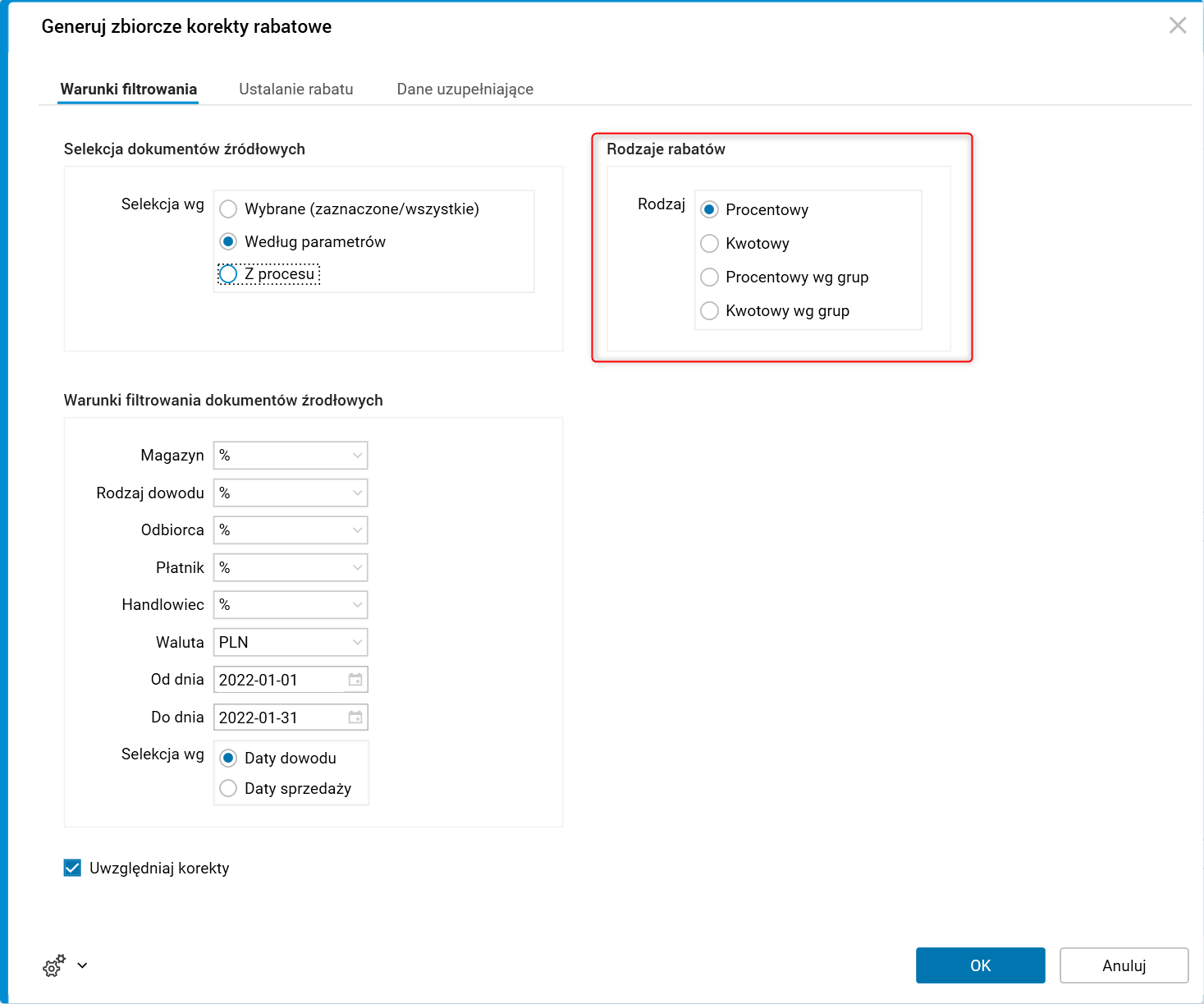Select Wybrane (zaznaczone/wszystkie) option
The width and height of the screenshot is (1204, 1004).
tap(229, 209)
